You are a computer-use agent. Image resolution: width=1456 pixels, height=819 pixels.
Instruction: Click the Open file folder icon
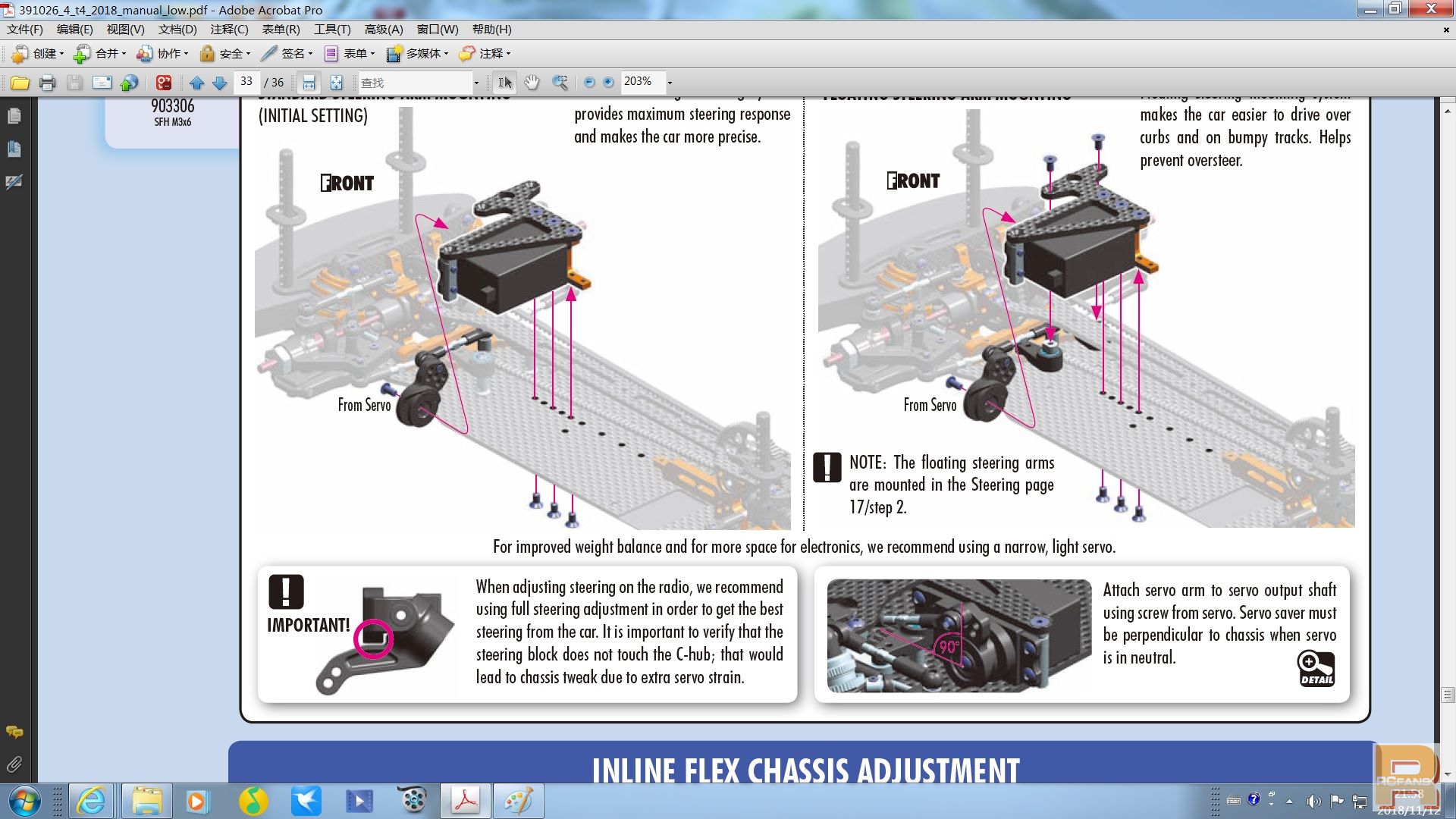coord(20,83)
